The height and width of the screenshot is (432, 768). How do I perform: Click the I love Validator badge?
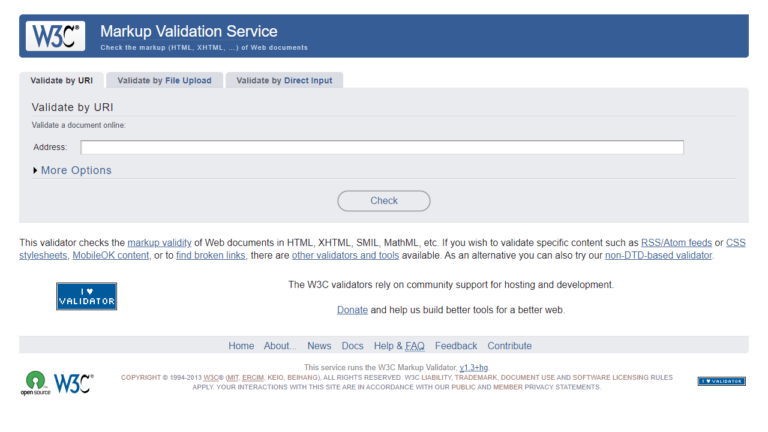pos(86,296)
